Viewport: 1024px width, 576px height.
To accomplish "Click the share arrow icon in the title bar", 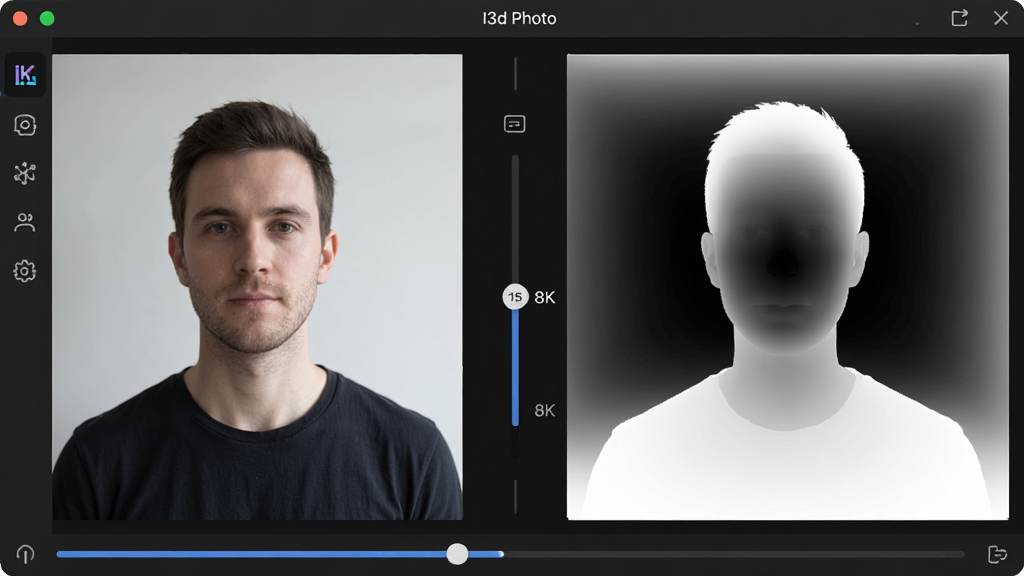I will click(x=959, y=18).
